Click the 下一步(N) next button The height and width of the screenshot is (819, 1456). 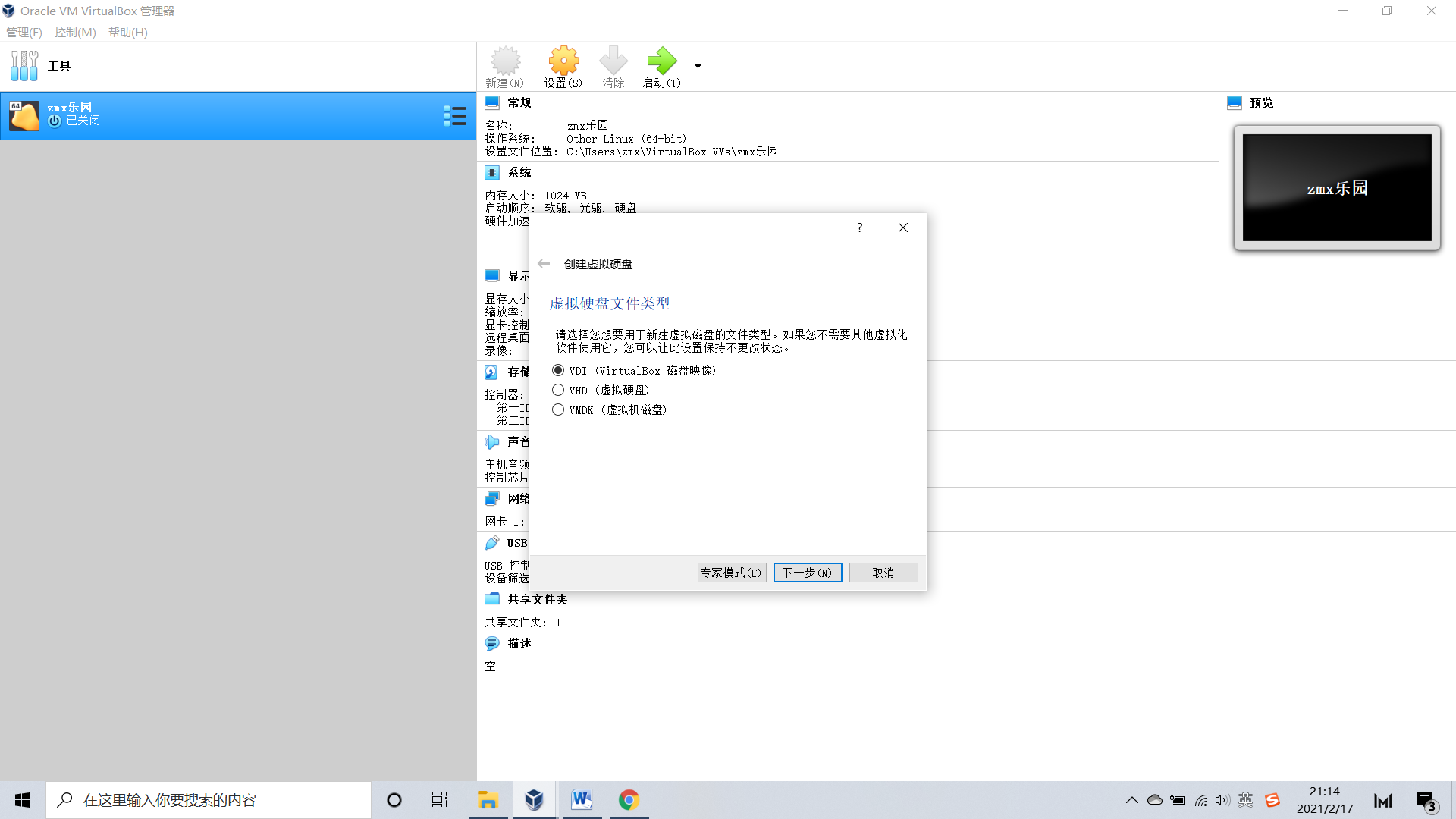807,573
